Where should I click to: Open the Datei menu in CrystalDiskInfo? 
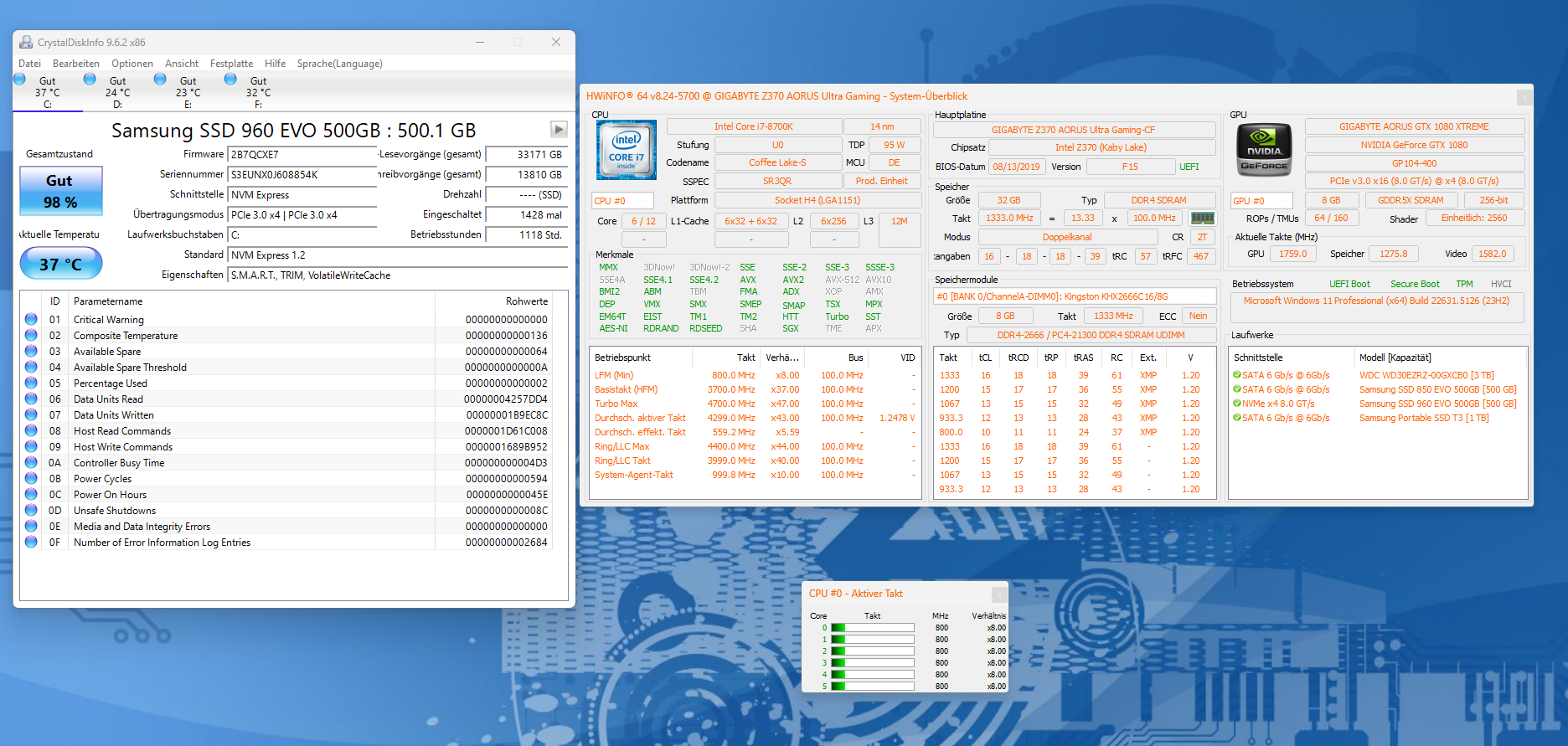(x=29, y=64)
